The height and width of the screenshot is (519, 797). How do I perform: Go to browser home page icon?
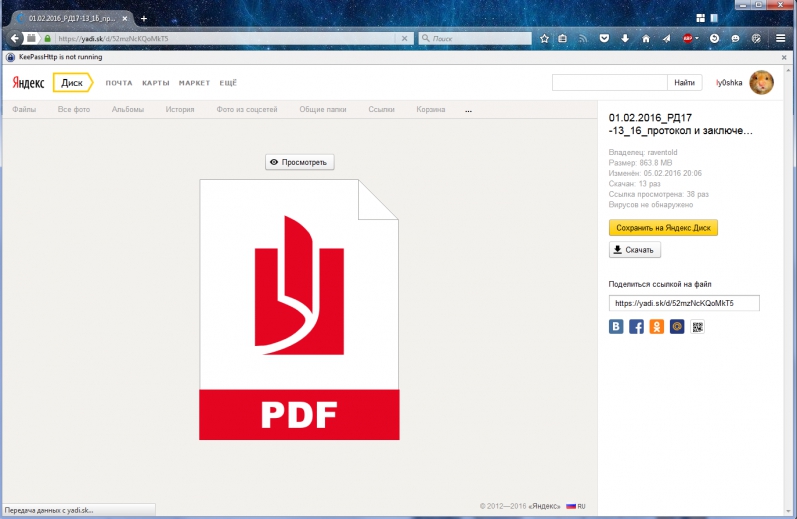pos(645,38)
